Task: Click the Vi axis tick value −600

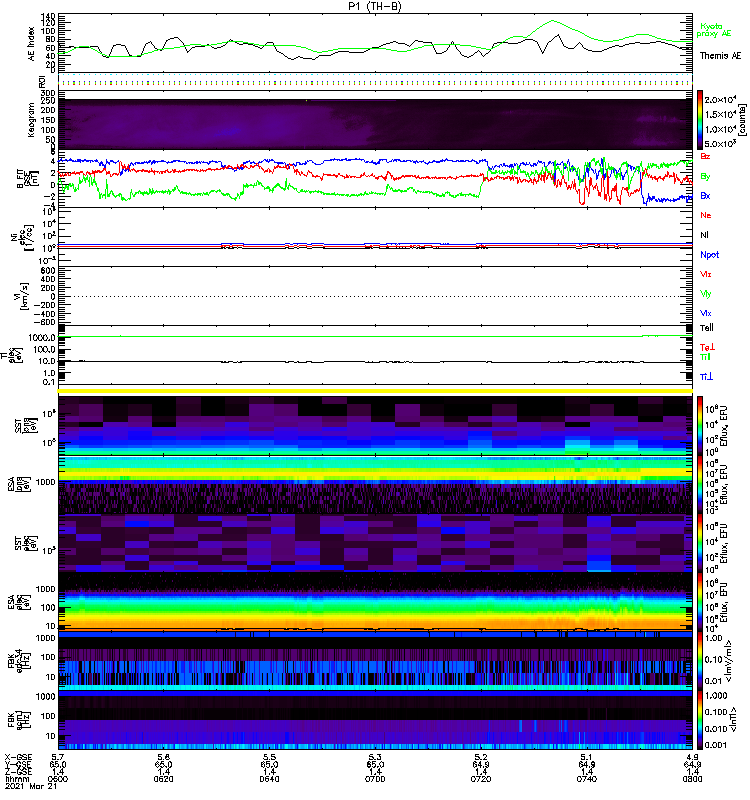Action: pyautogui.click(x=45, y=322)
